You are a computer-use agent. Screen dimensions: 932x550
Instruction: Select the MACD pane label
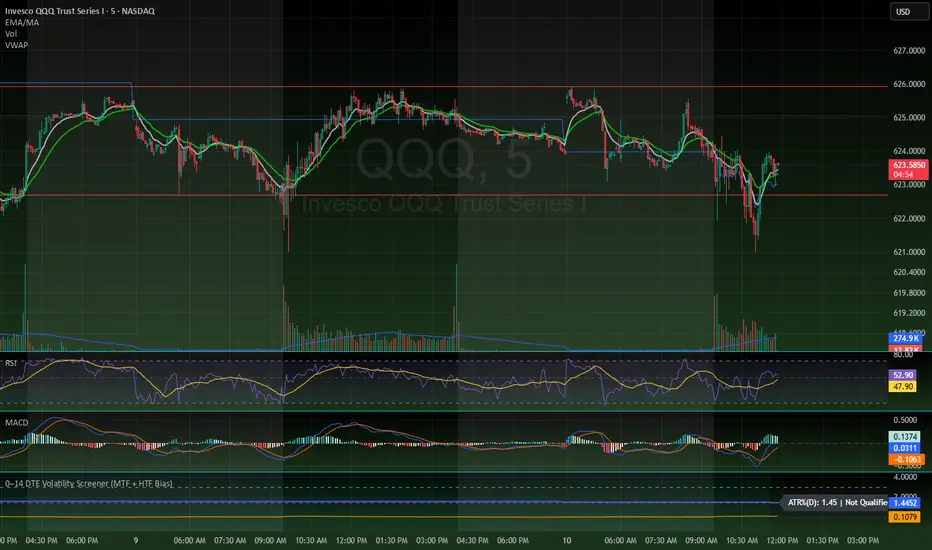(x=17, y=423)
